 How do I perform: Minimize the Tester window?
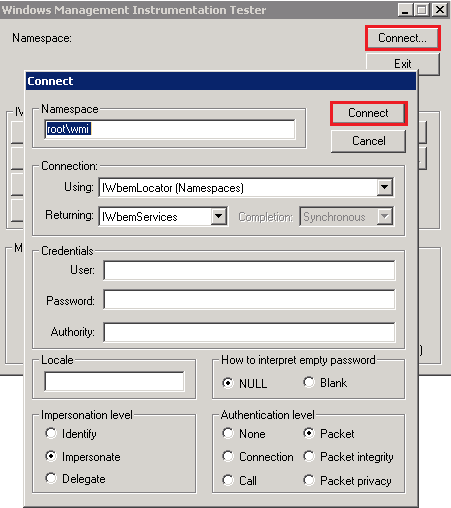(405, 10)
